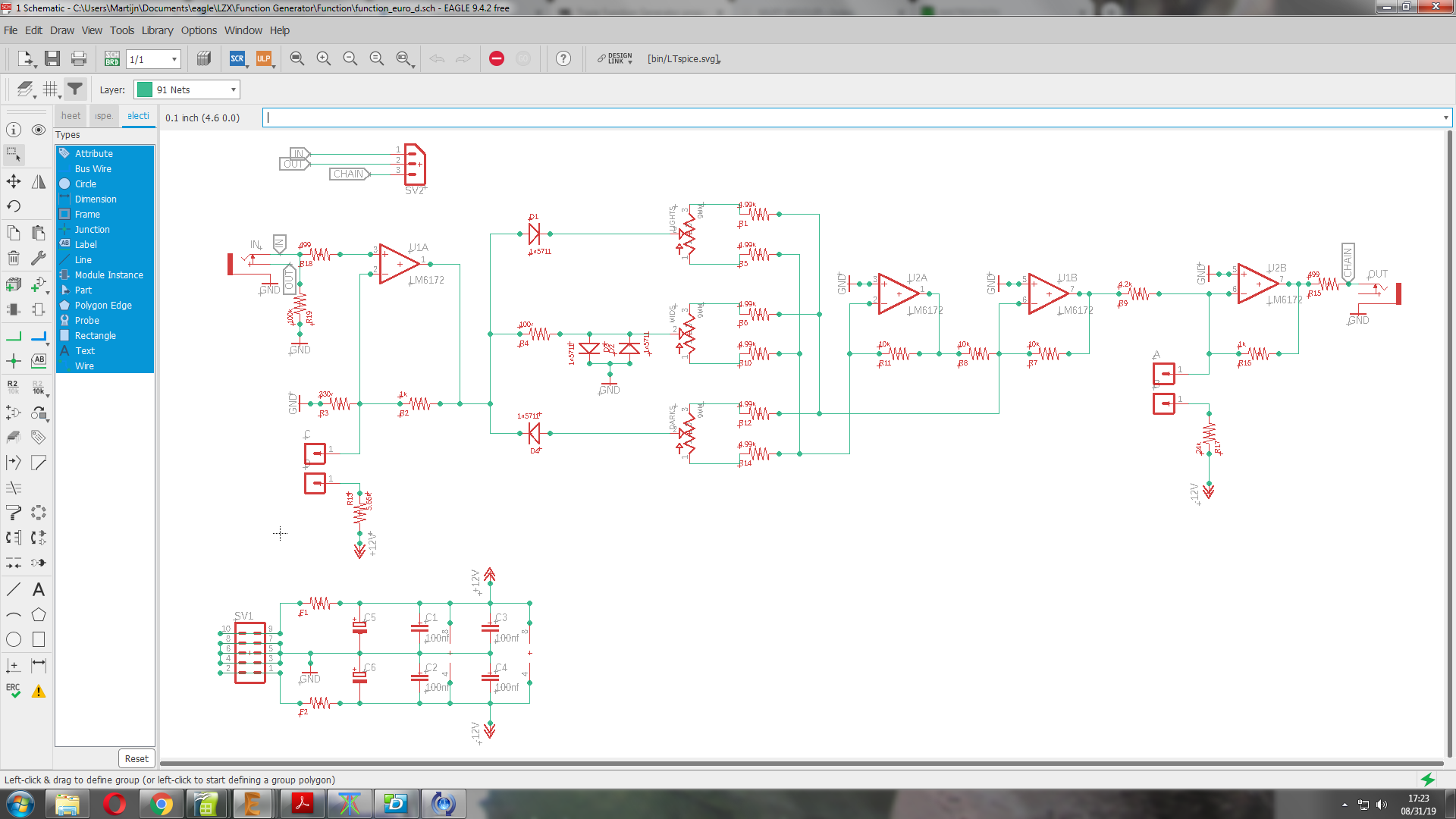This screenshot has width=1456, height=819.
Task: Select the Delete trash tool
Action: click(x=14, y=258)
